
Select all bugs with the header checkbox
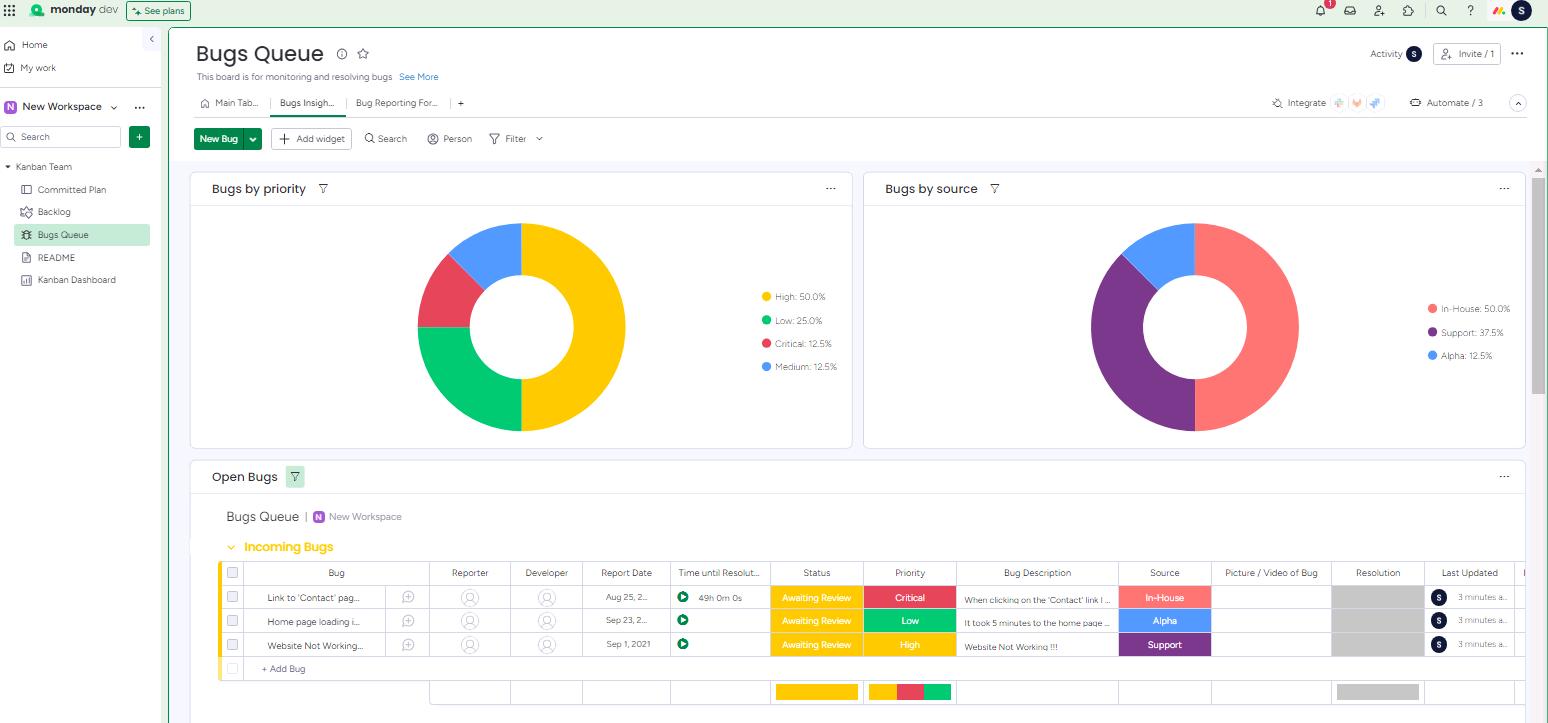232,573
